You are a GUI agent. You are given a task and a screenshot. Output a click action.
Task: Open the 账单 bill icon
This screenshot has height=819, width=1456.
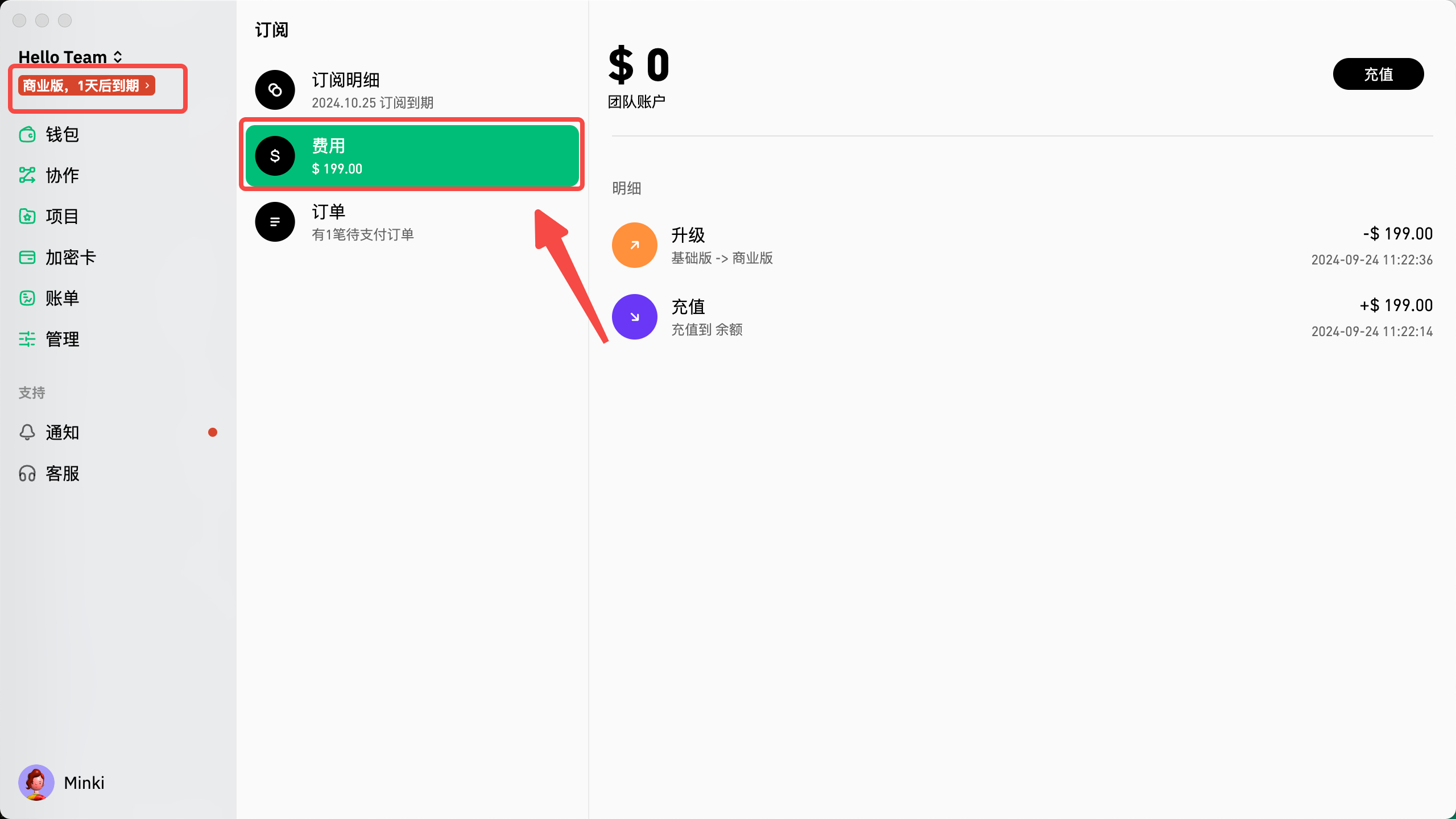[x=27, y=298]
